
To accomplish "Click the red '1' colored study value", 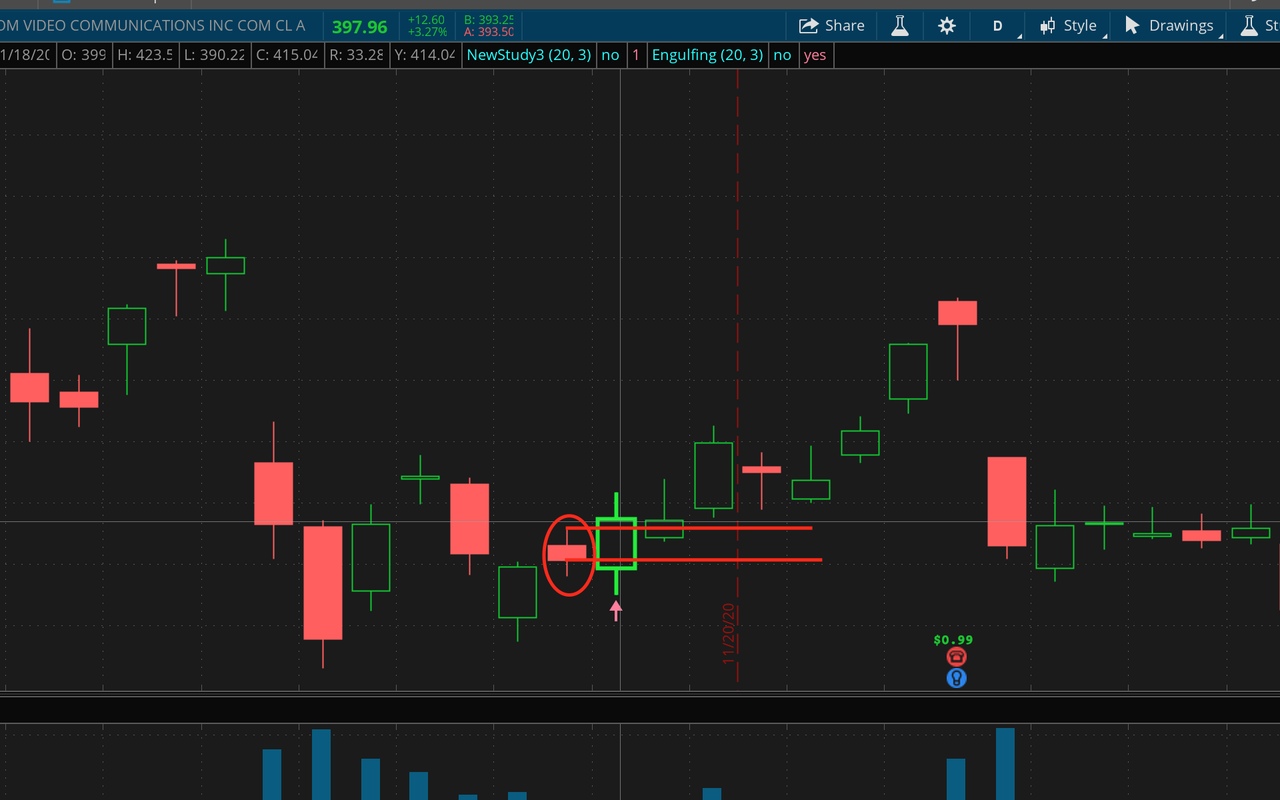I will tap(636, 55).
